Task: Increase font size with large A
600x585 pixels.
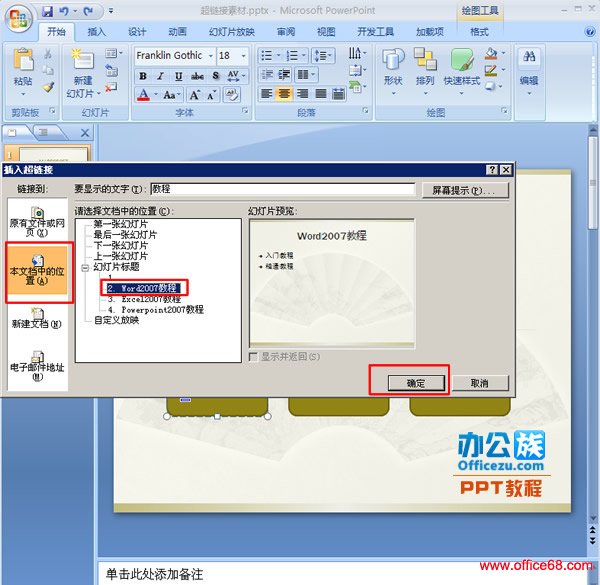Action: [x=194, y=95]
